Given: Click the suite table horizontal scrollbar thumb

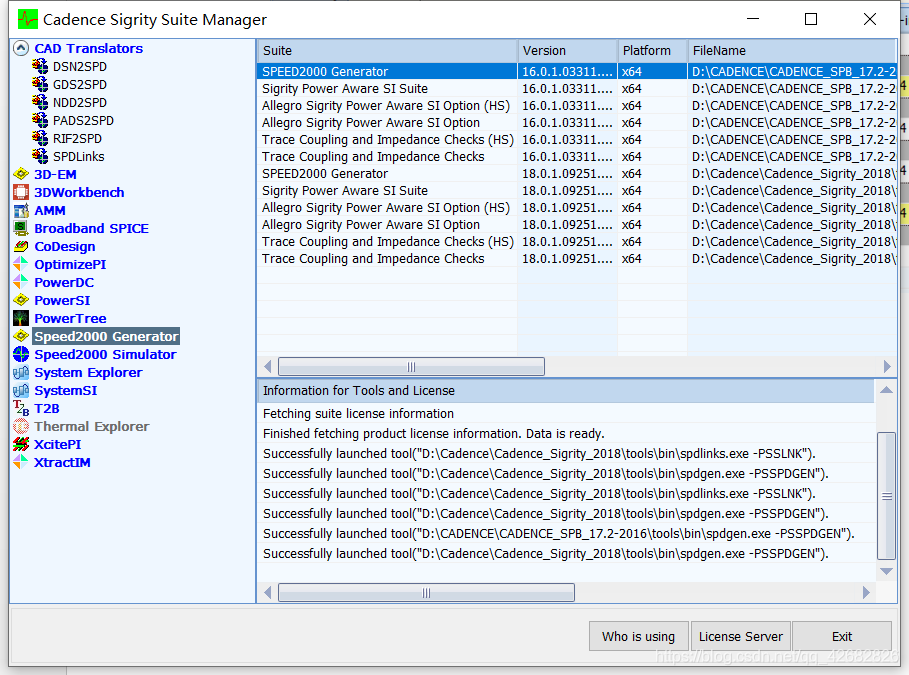Looking at the screenshot, I should pyautogui.click(x=411, y=366).
